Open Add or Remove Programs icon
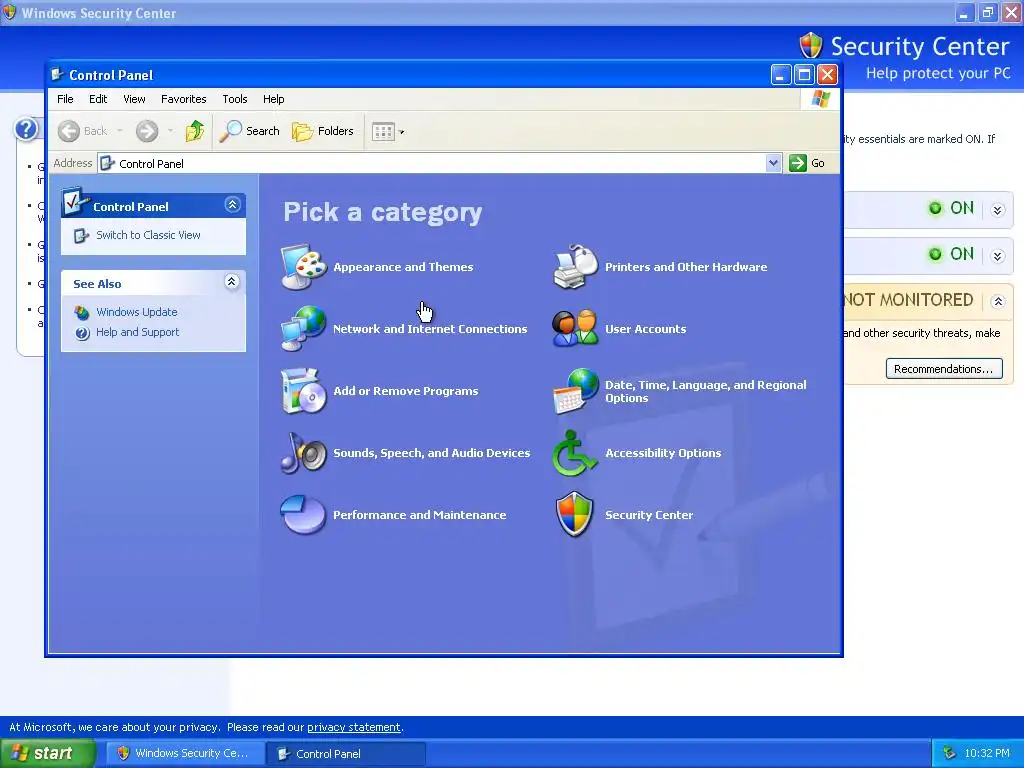The height and width of the screenshot is (768, 1024). (x=304, y=391)
